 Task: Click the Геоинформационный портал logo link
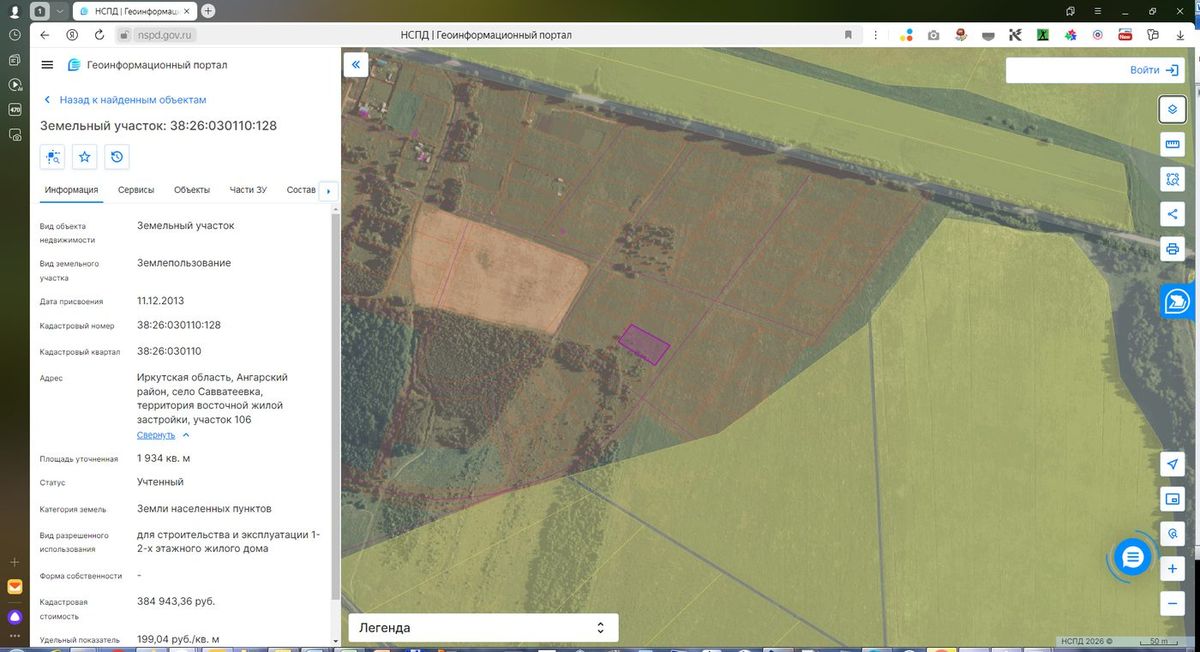147,65
